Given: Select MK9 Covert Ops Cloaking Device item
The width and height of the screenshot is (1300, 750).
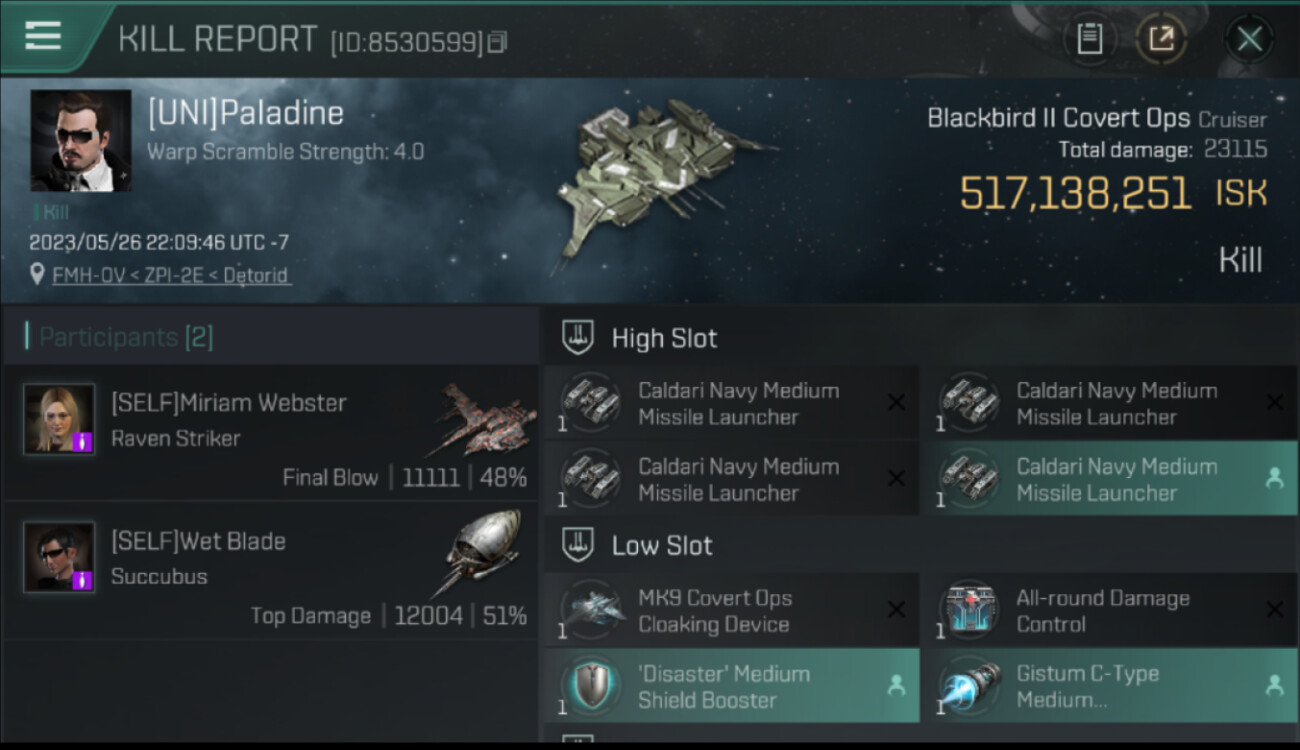Looking at the screenshot, I should [x=731, y=610].
